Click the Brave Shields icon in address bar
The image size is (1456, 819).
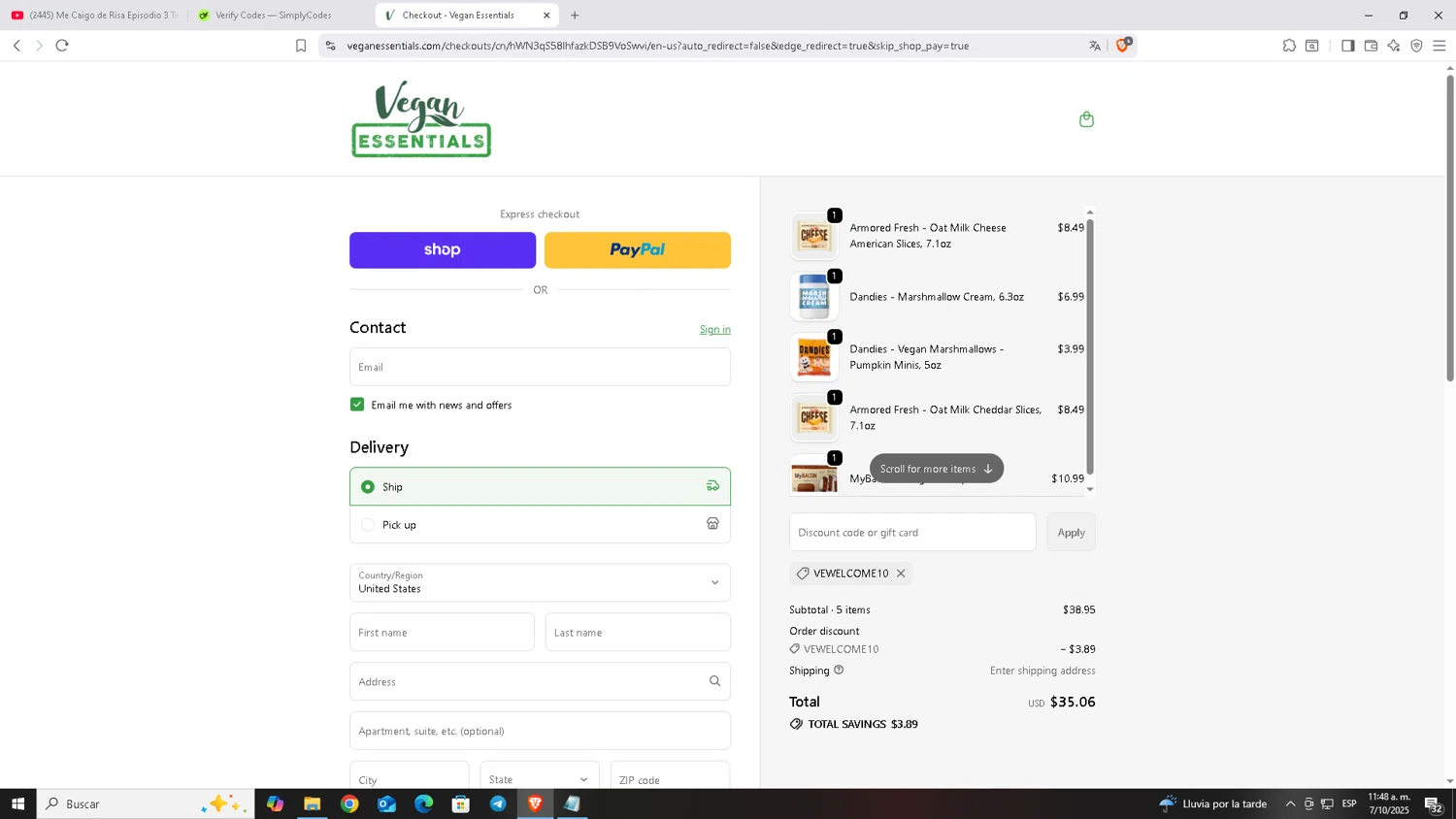pos(1123,45)
